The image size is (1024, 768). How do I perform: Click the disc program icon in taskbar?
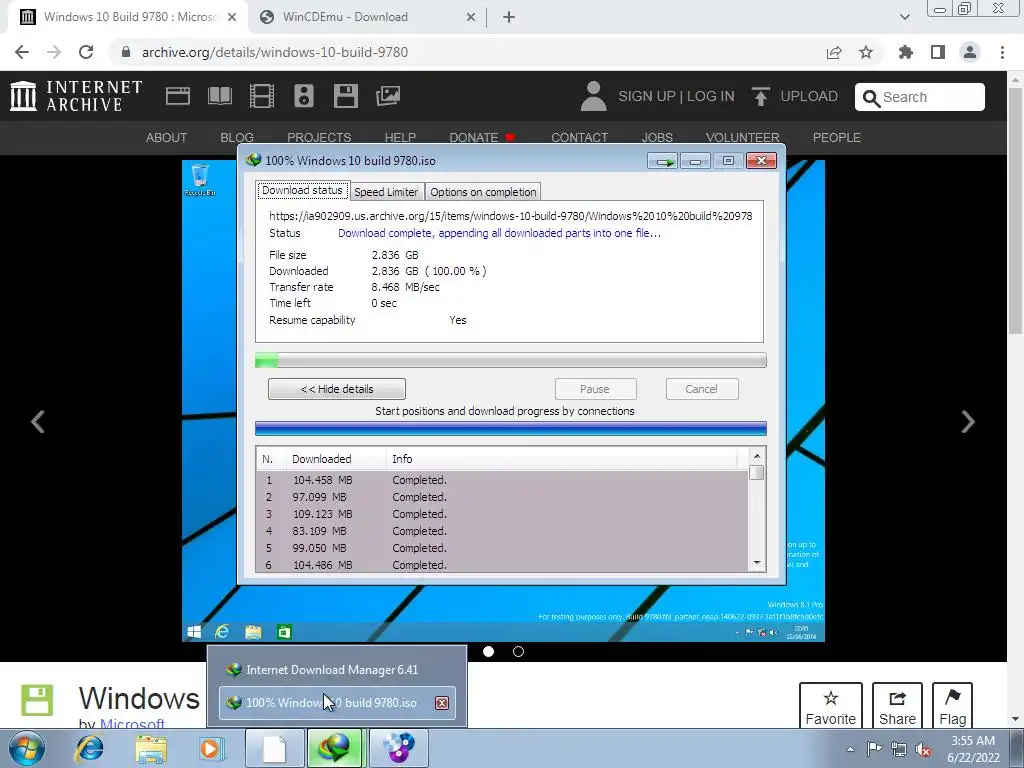point(398,748)
